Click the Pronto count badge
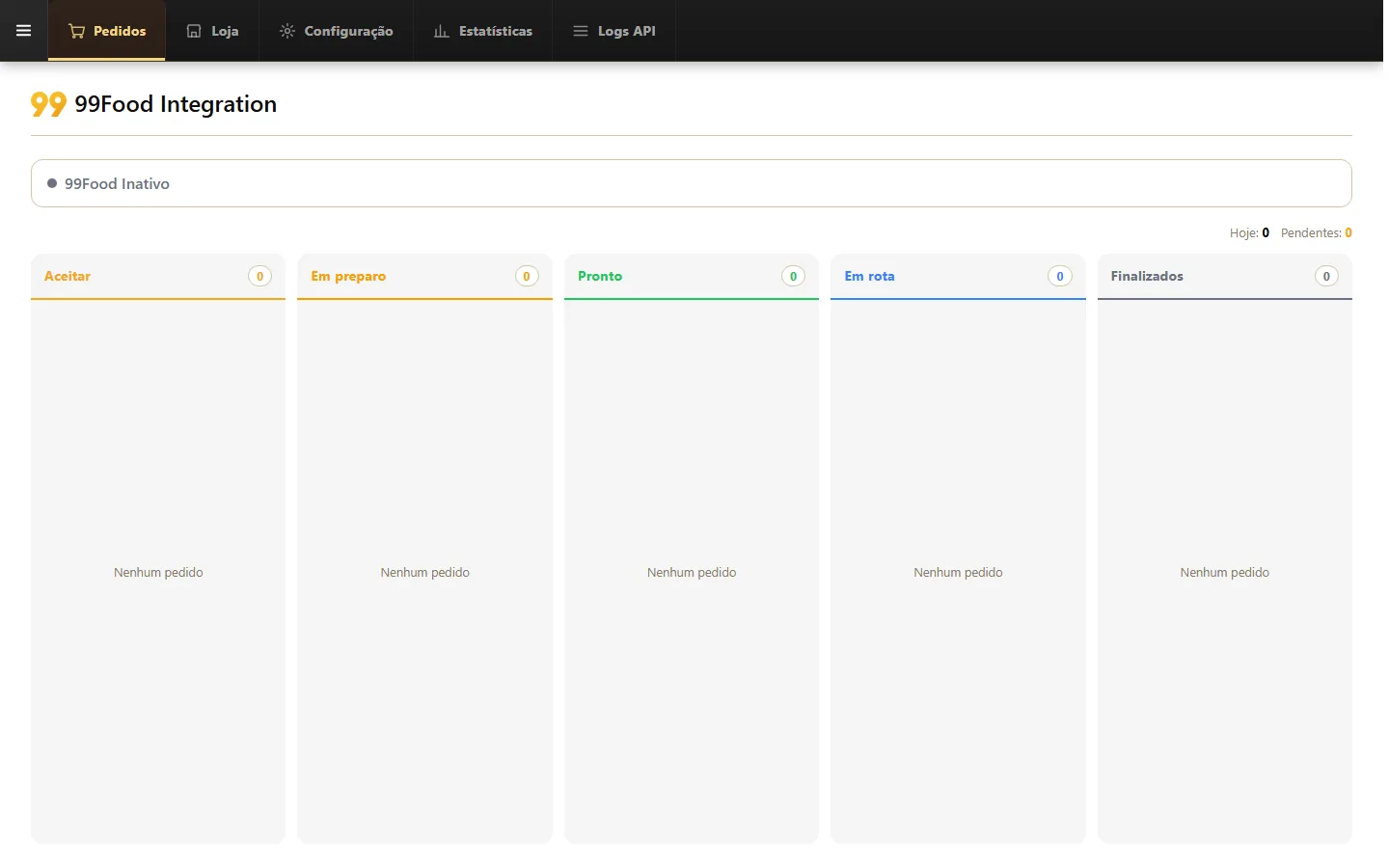The height and width of the screenshot is (868, 1389). [793, 276]
